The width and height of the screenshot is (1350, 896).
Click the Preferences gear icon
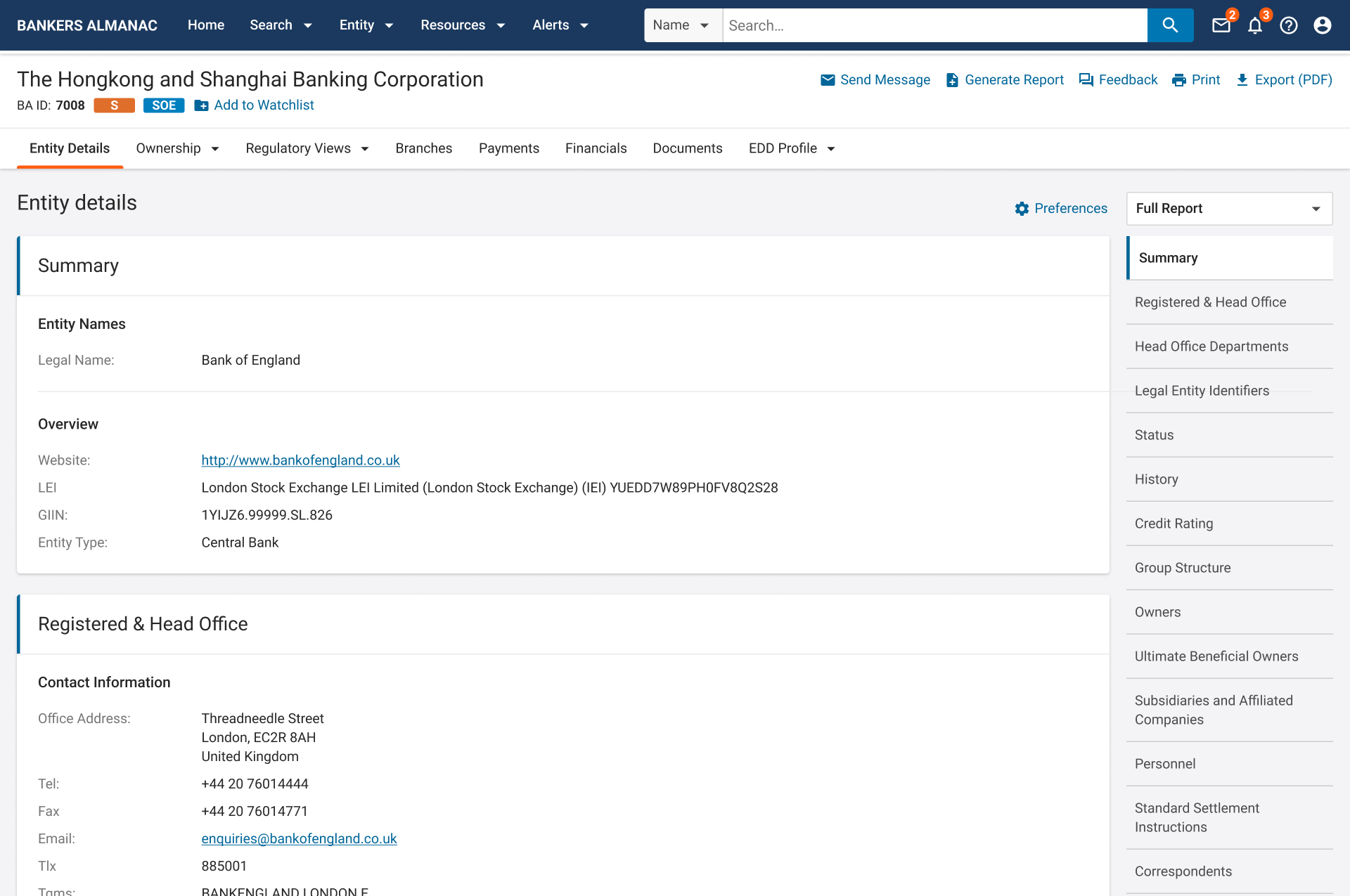1022,209
